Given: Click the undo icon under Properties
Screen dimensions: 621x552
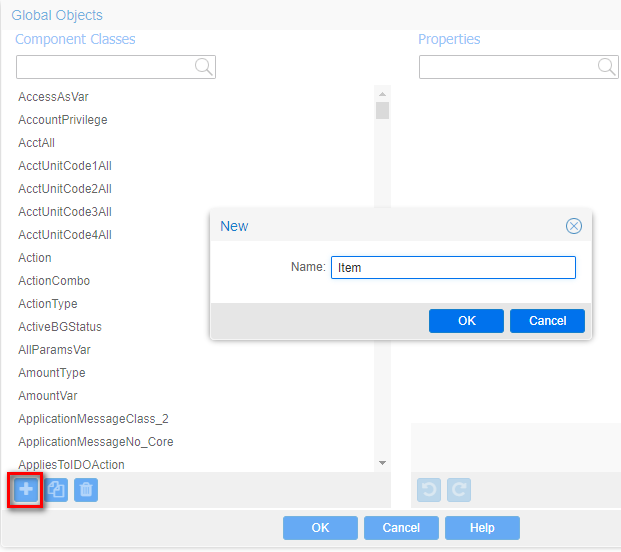Looking at the screenshot, I should (429, 490).
